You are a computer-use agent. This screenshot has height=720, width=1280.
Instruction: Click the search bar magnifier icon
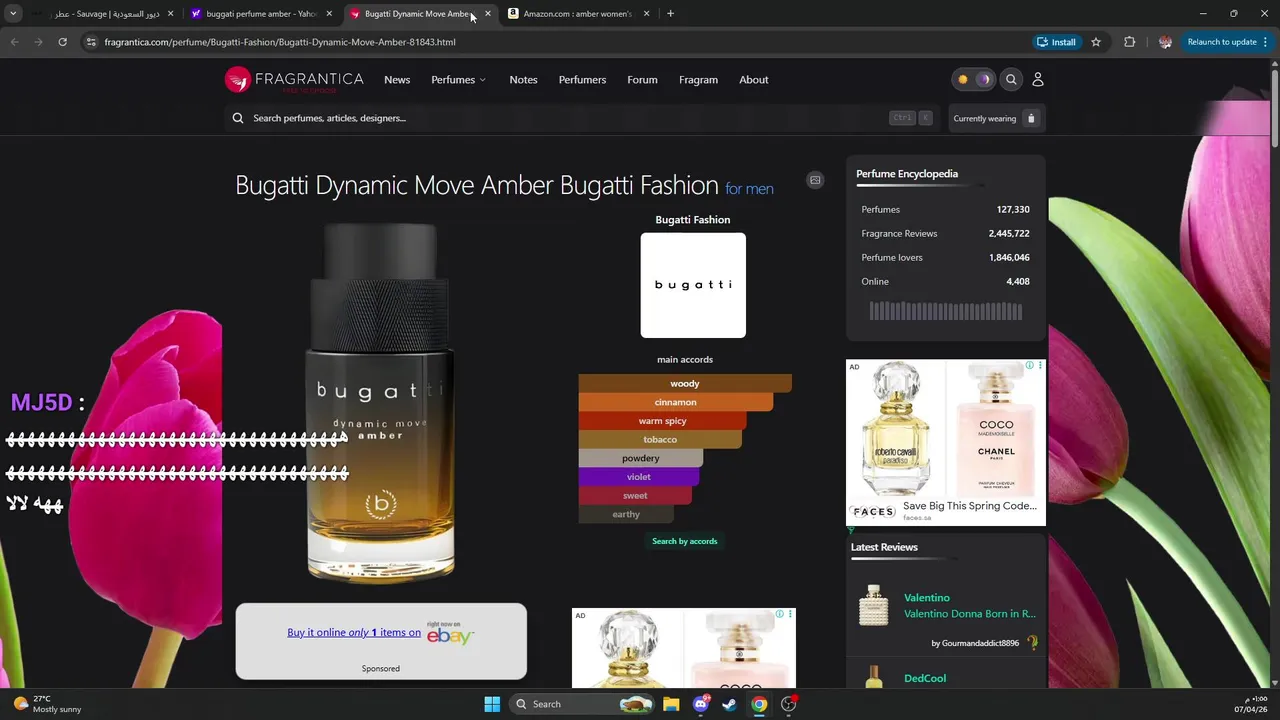(238, 118)
